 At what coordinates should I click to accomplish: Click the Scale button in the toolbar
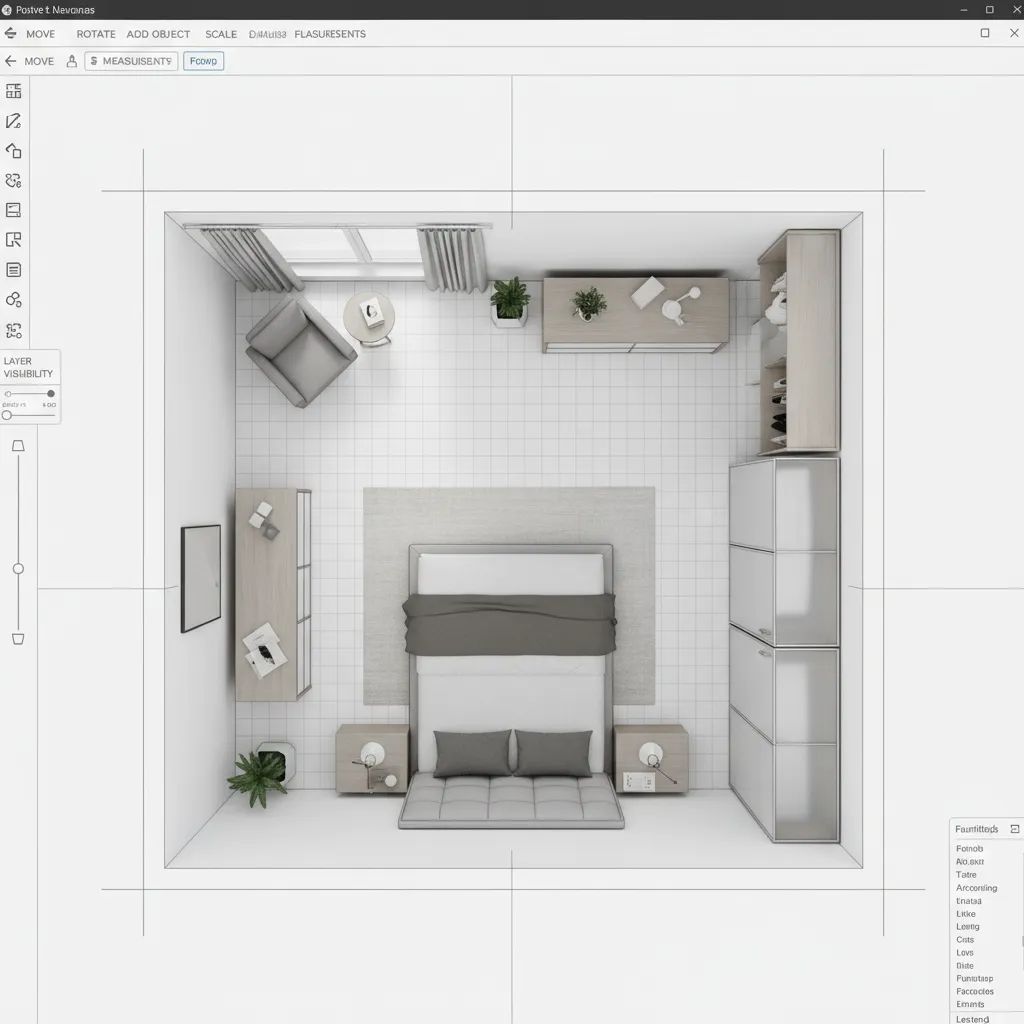pos(221,33)
